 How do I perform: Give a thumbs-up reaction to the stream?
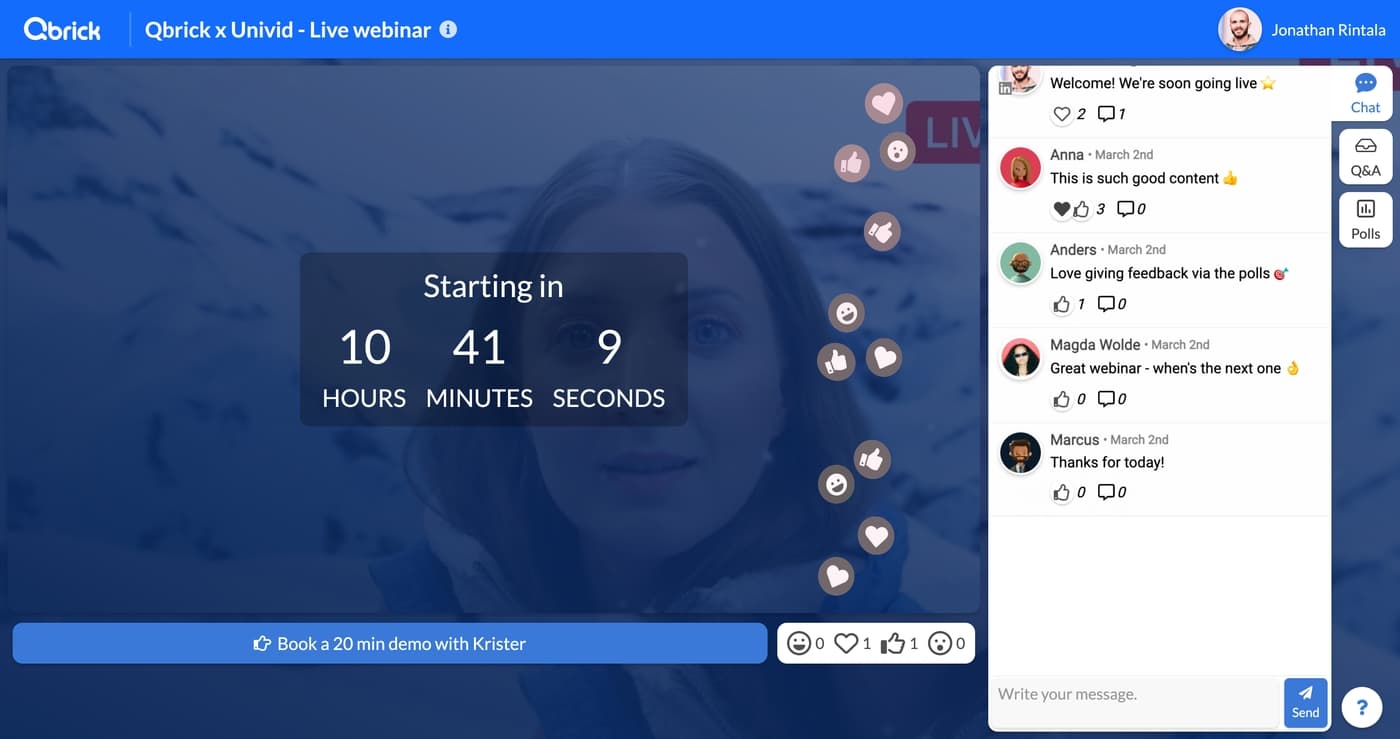coord(891,642)
